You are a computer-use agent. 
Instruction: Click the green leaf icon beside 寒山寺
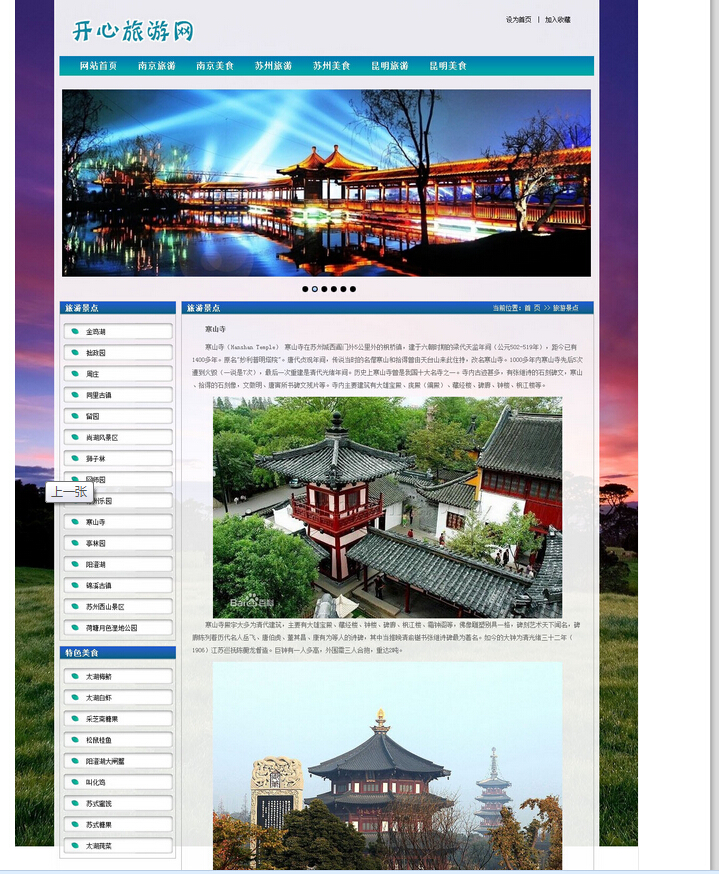click(x=75, y=522)
